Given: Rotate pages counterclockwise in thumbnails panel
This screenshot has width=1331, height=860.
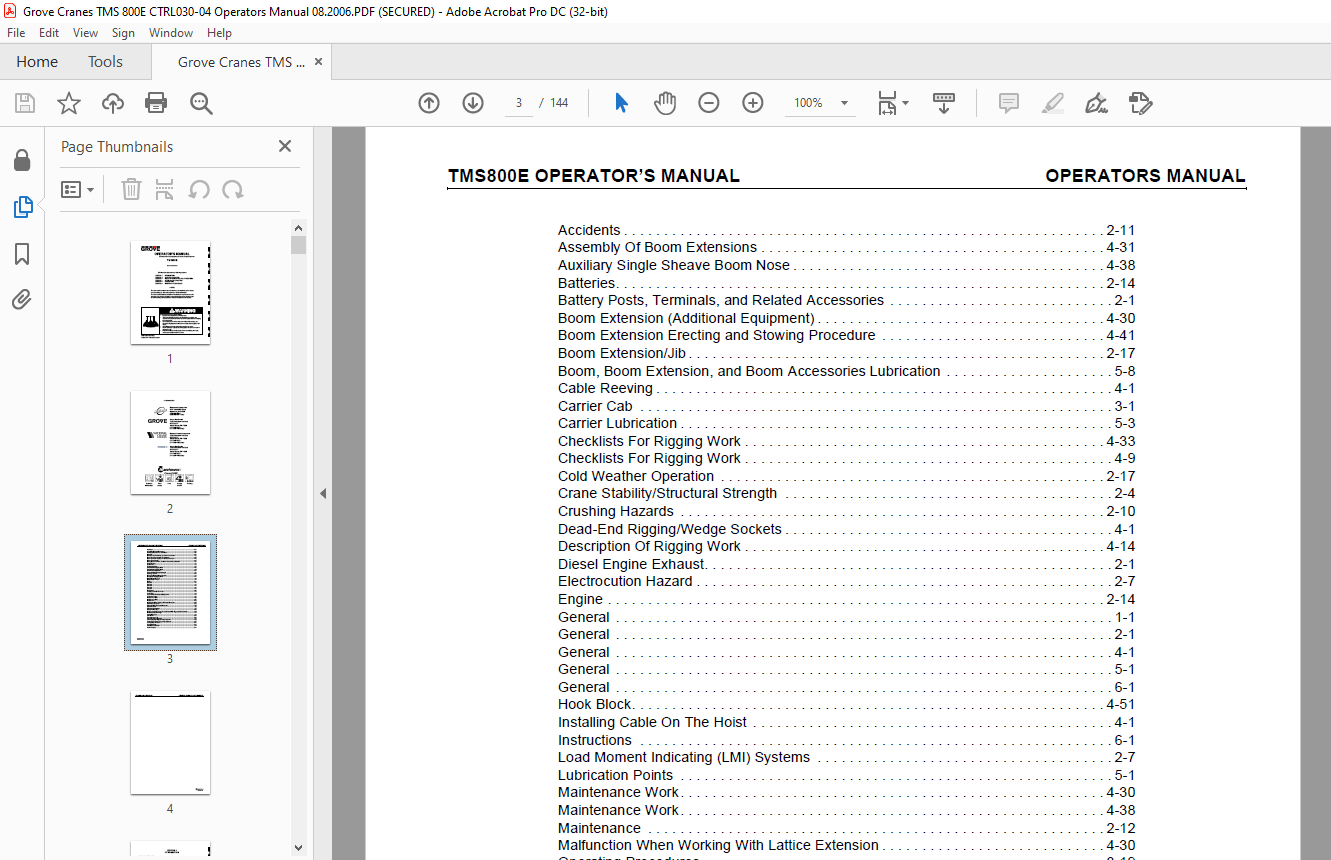Looking at the screenshot, I should coord(199,189).
